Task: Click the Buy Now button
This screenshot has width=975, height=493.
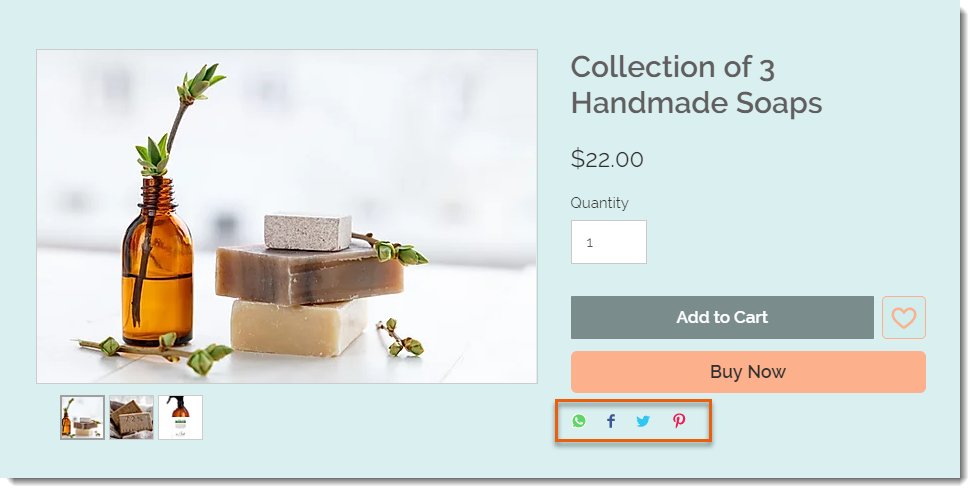Action: [x=748, y=372]
